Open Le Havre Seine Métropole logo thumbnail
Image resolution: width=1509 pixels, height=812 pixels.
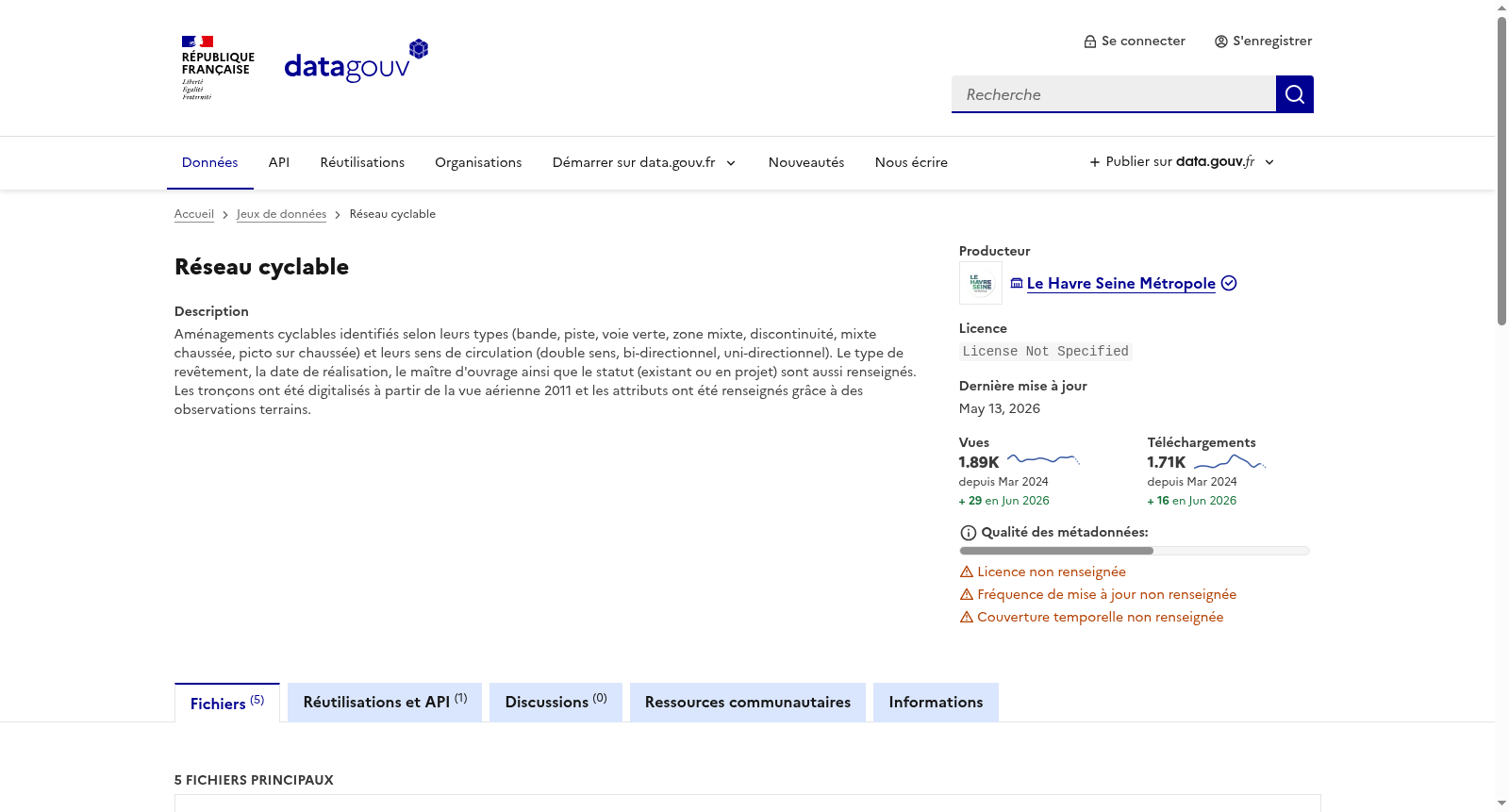980,283
